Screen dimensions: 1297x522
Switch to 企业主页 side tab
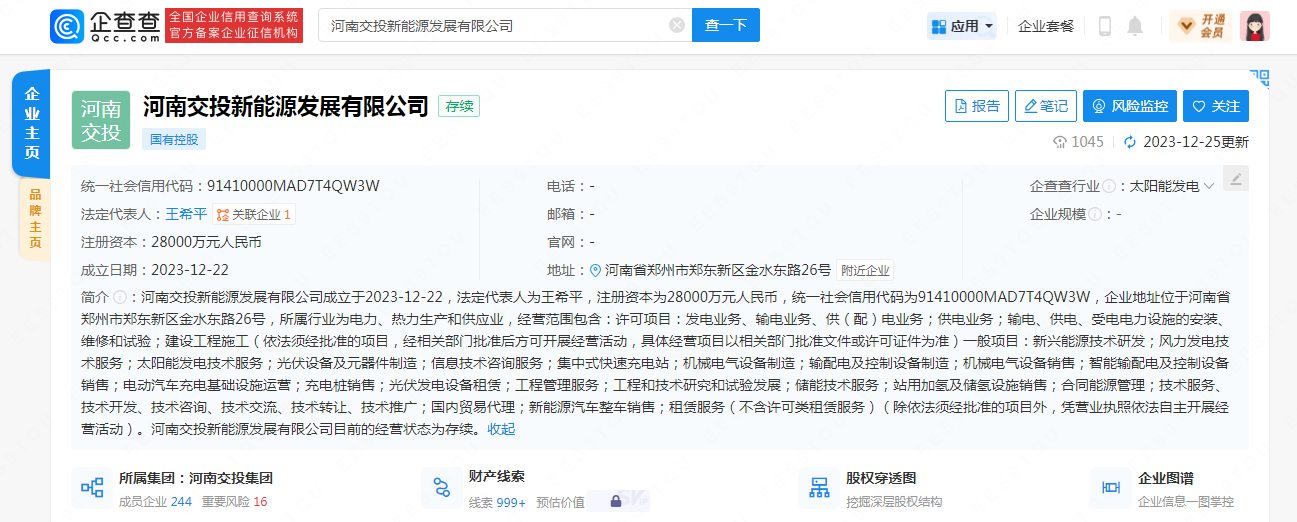coord(32,124)
